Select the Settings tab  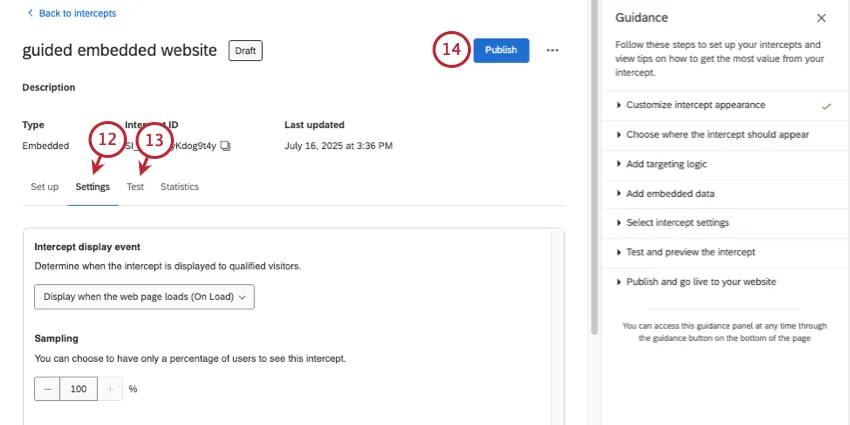tap(93, 187)
